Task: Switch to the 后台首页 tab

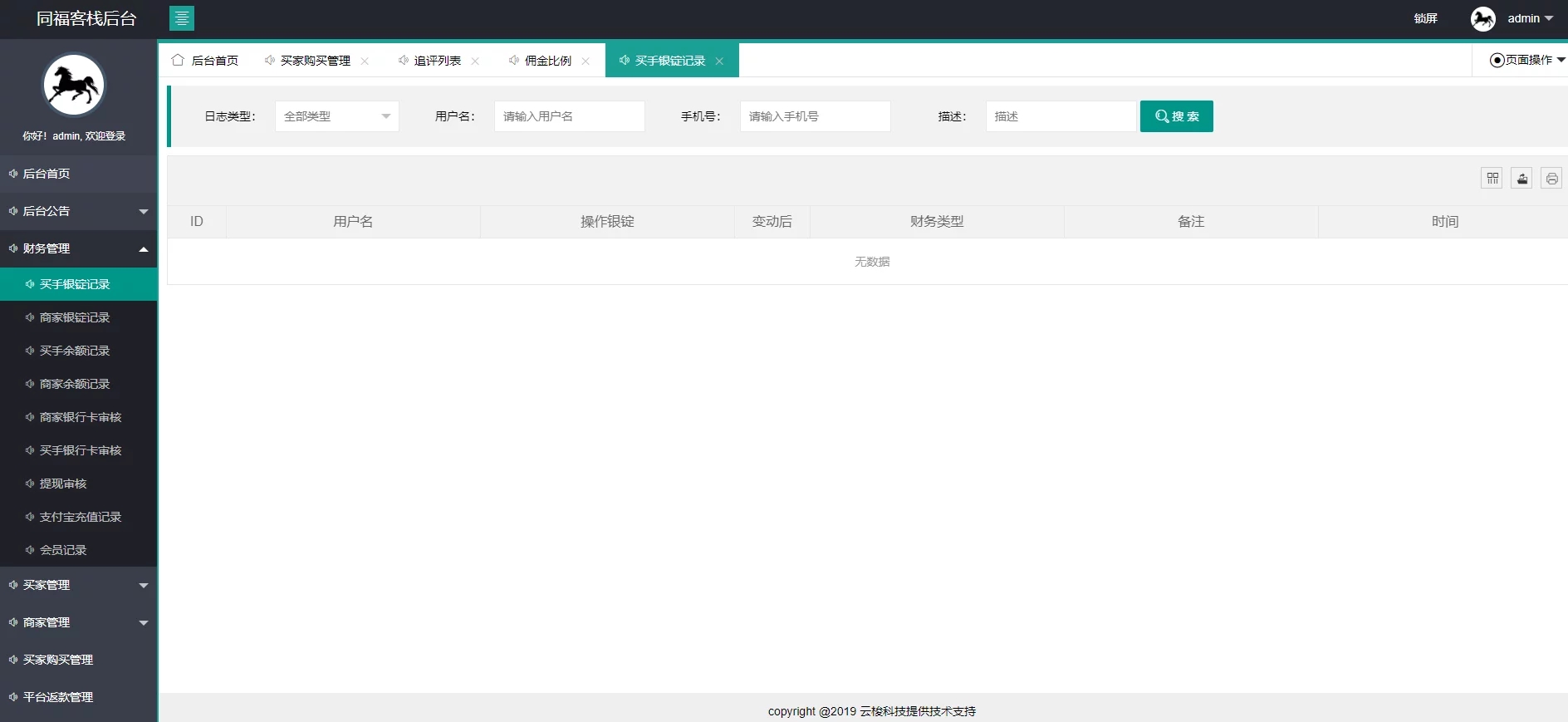Action: click(206, 61)
